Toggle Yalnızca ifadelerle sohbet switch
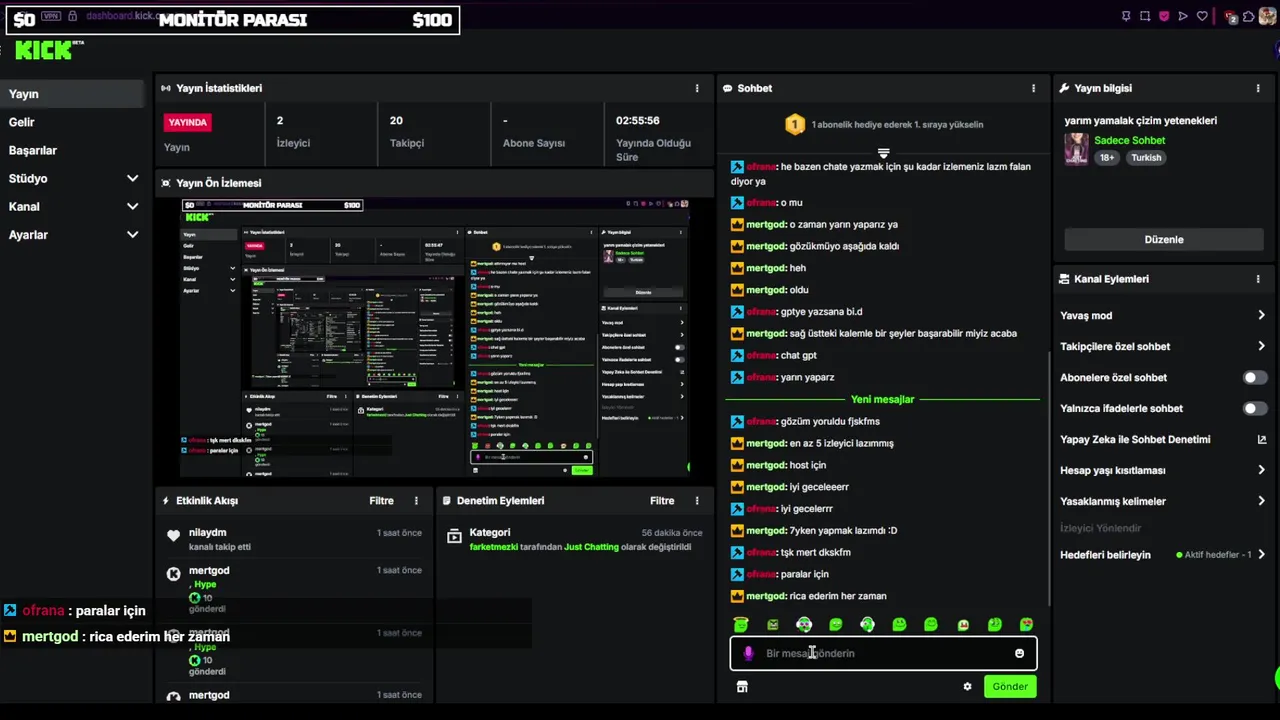Screen dimensions: 1280x720 [x=1255, y=408]
